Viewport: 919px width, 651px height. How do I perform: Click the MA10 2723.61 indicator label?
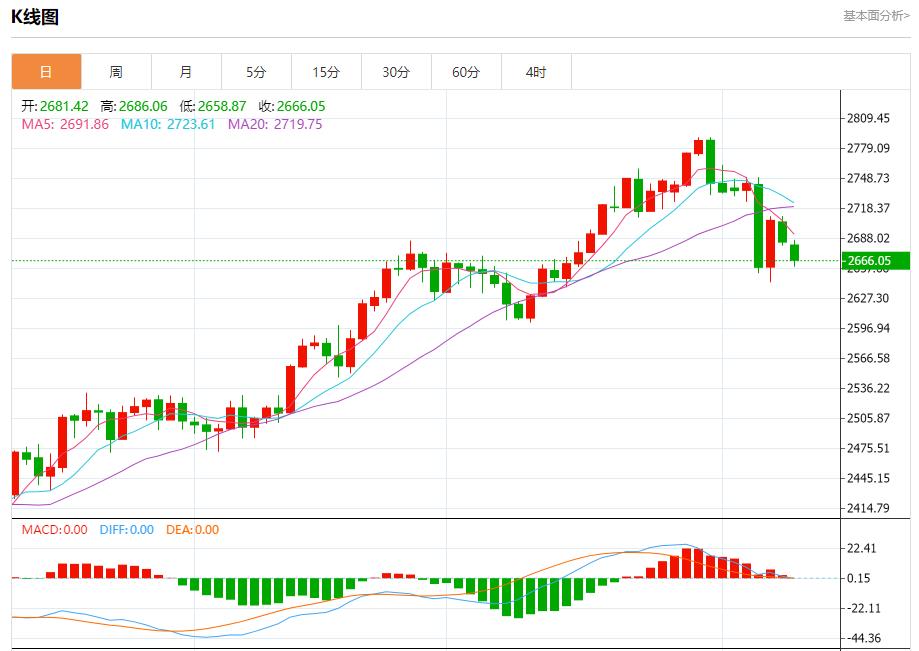(168, 125)
